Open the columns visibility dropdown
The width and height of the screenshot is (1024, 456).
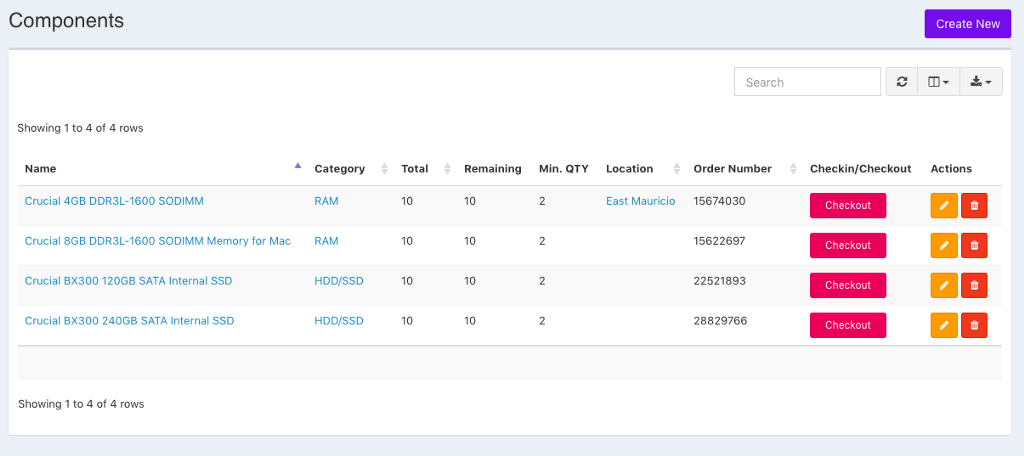(x=939, y=82)
